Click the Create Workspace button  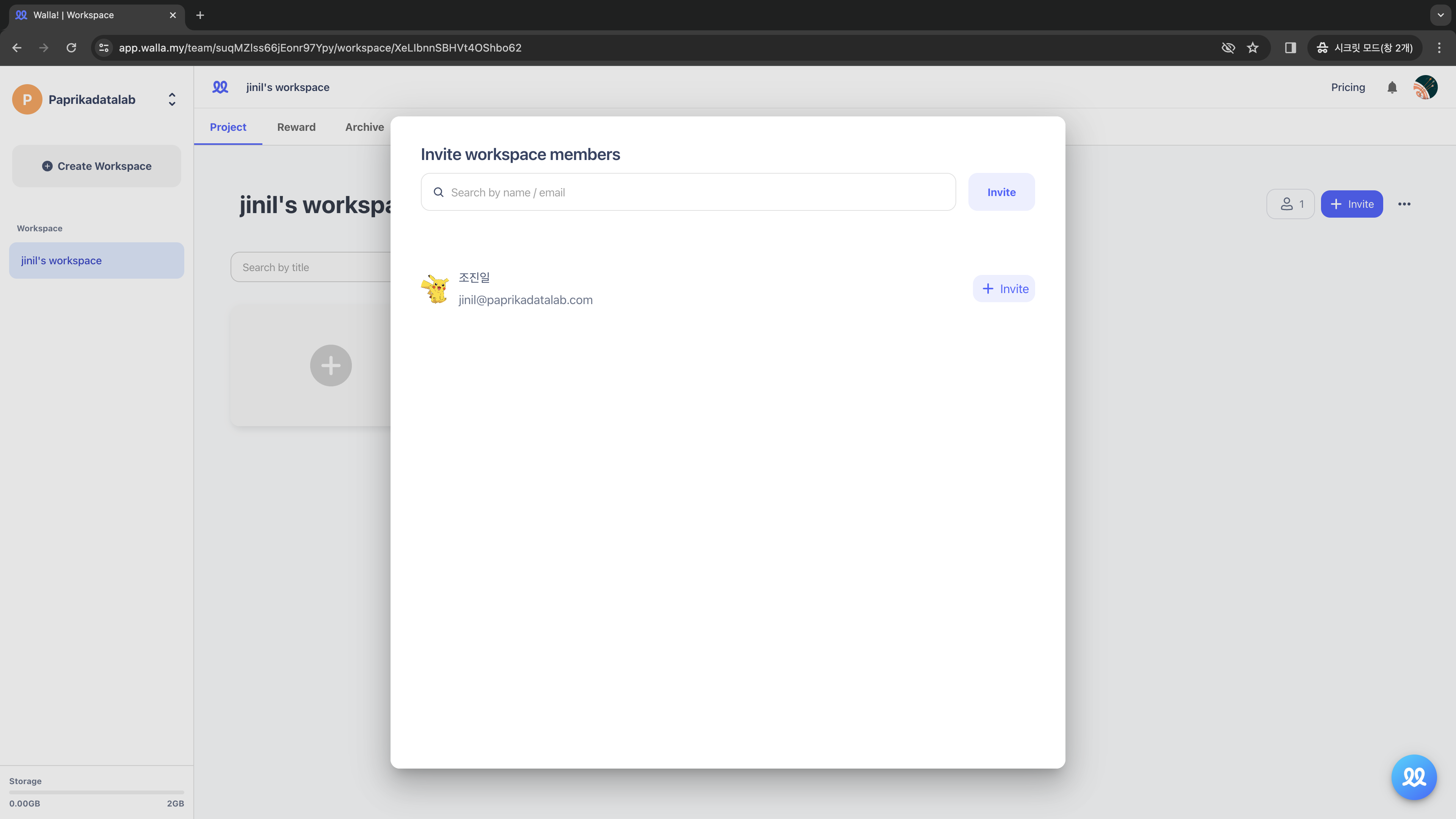coord(96,166)
